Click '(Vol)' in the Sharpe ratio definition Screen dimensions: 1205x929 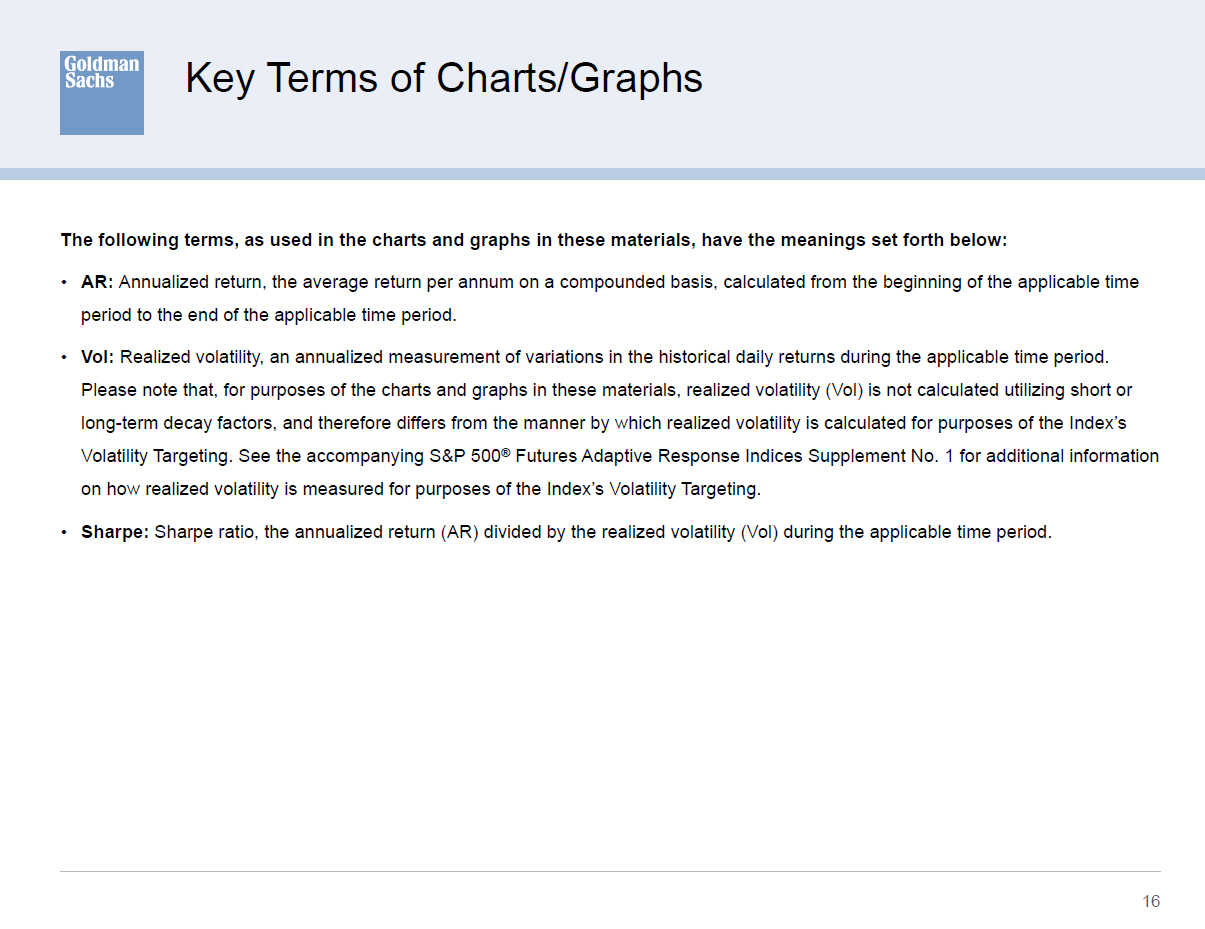(759, 532)
